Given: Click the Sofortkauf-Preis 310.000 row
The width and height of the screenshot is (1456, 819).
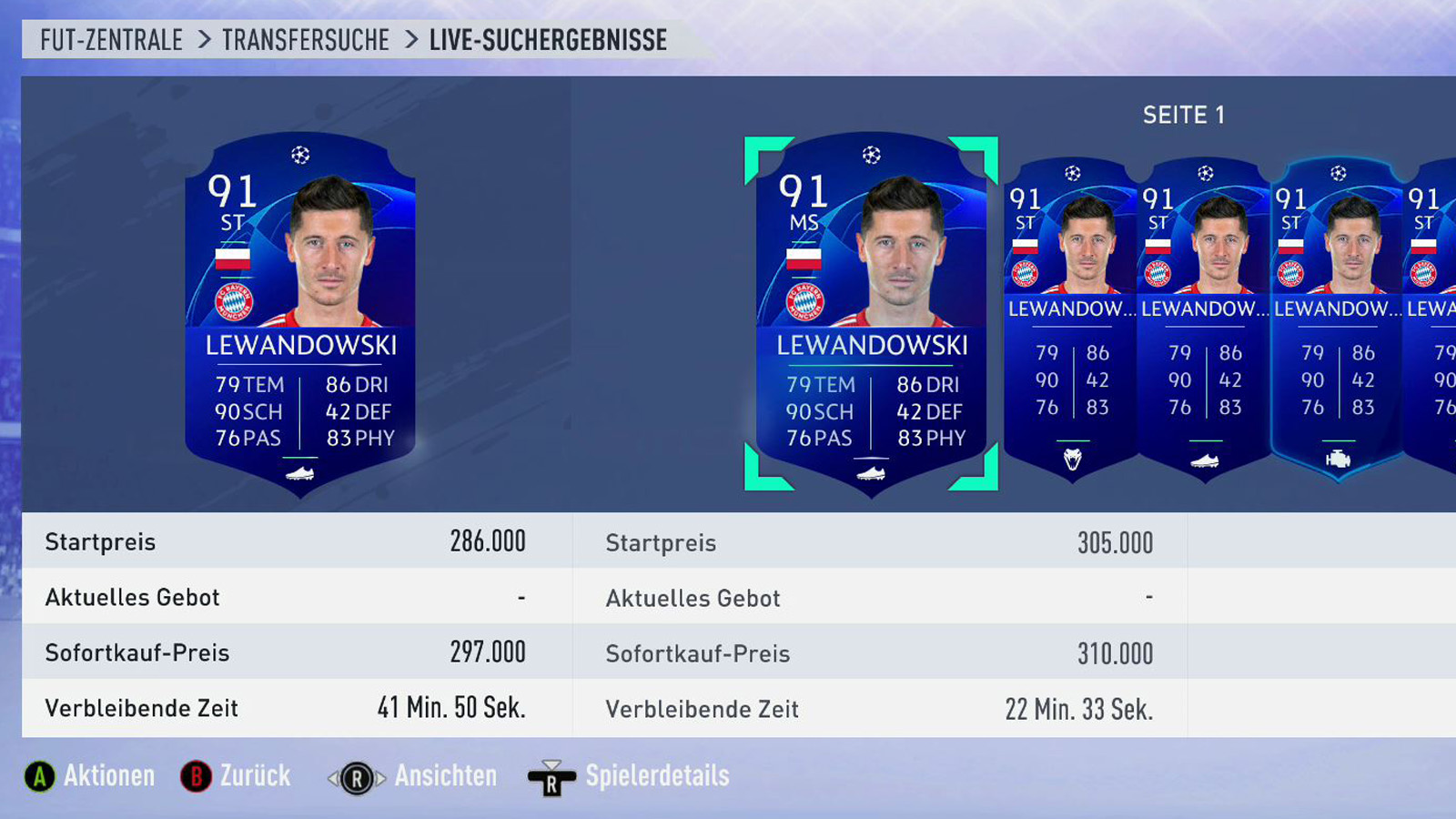Looking at the screenshot, I should click(x=879, y=653).
